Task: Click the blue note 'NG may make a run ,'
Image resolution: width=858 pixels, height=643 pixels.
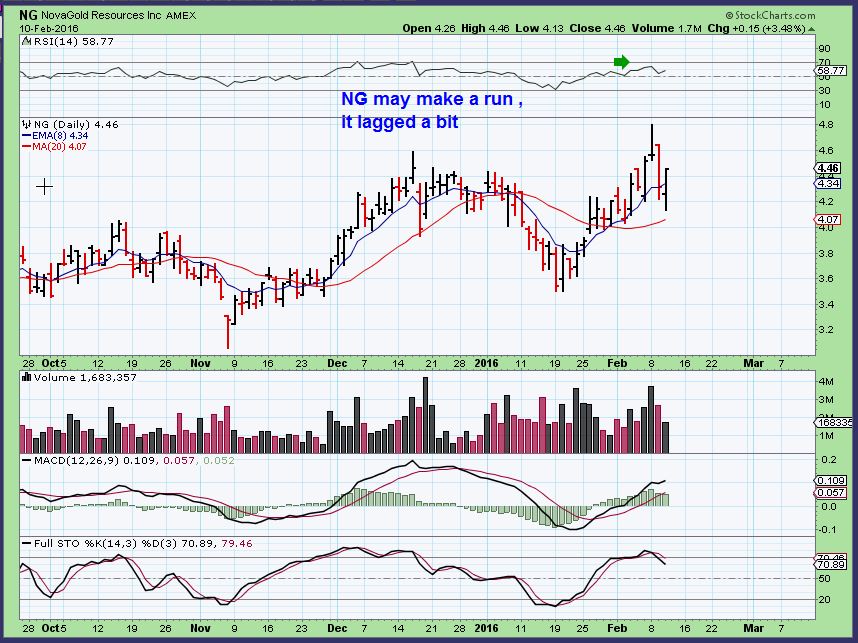Action: [432, 99]
